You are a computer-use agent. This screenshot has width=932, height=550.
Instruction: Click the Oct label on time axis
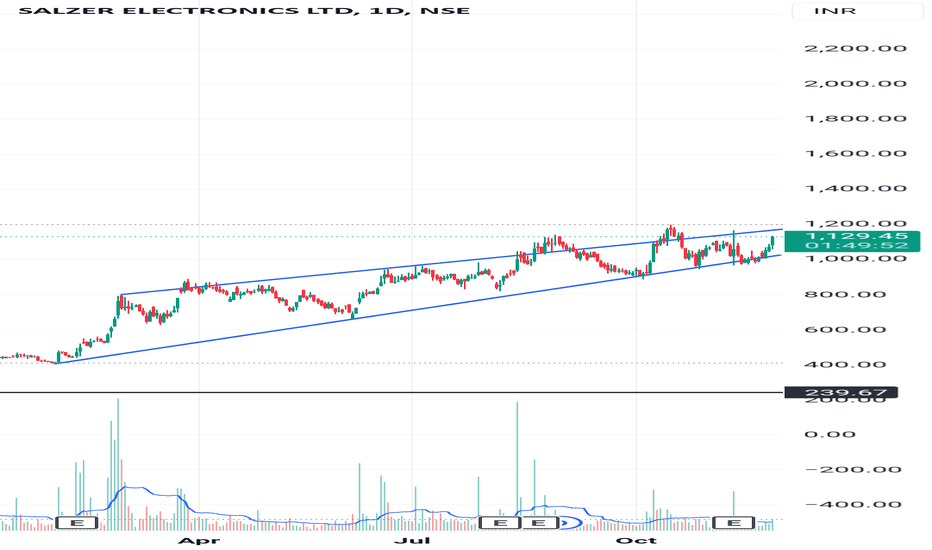coord(636,540)
